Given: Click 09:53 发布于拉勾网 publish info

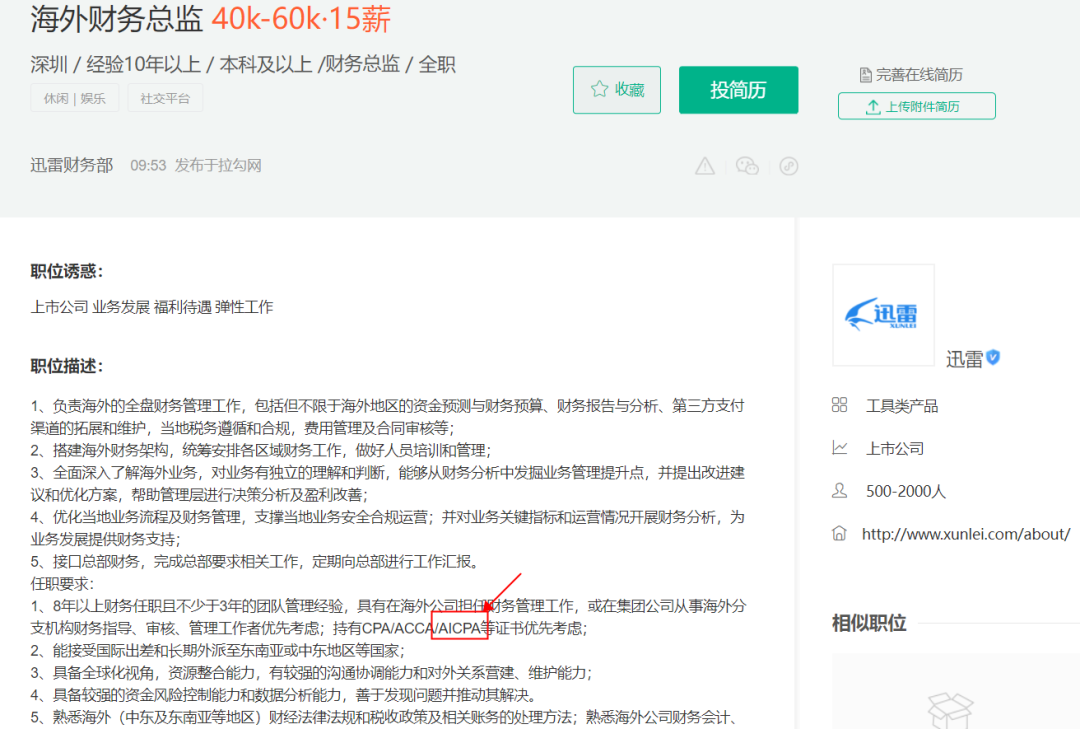Looking at the screenshot, I should [196, 165].
